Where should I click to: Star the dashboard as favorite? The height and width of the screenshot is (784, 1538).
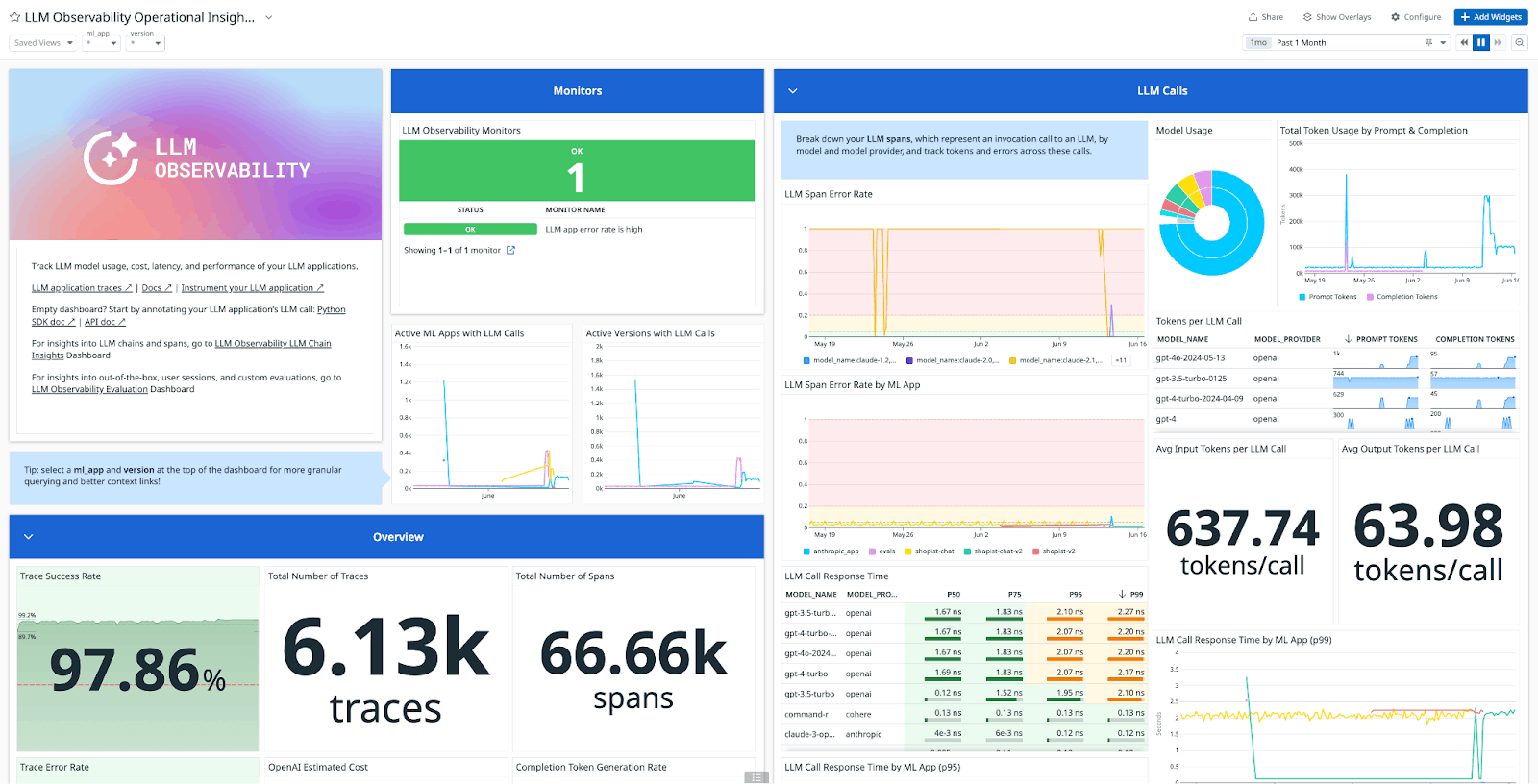[14, 17]
